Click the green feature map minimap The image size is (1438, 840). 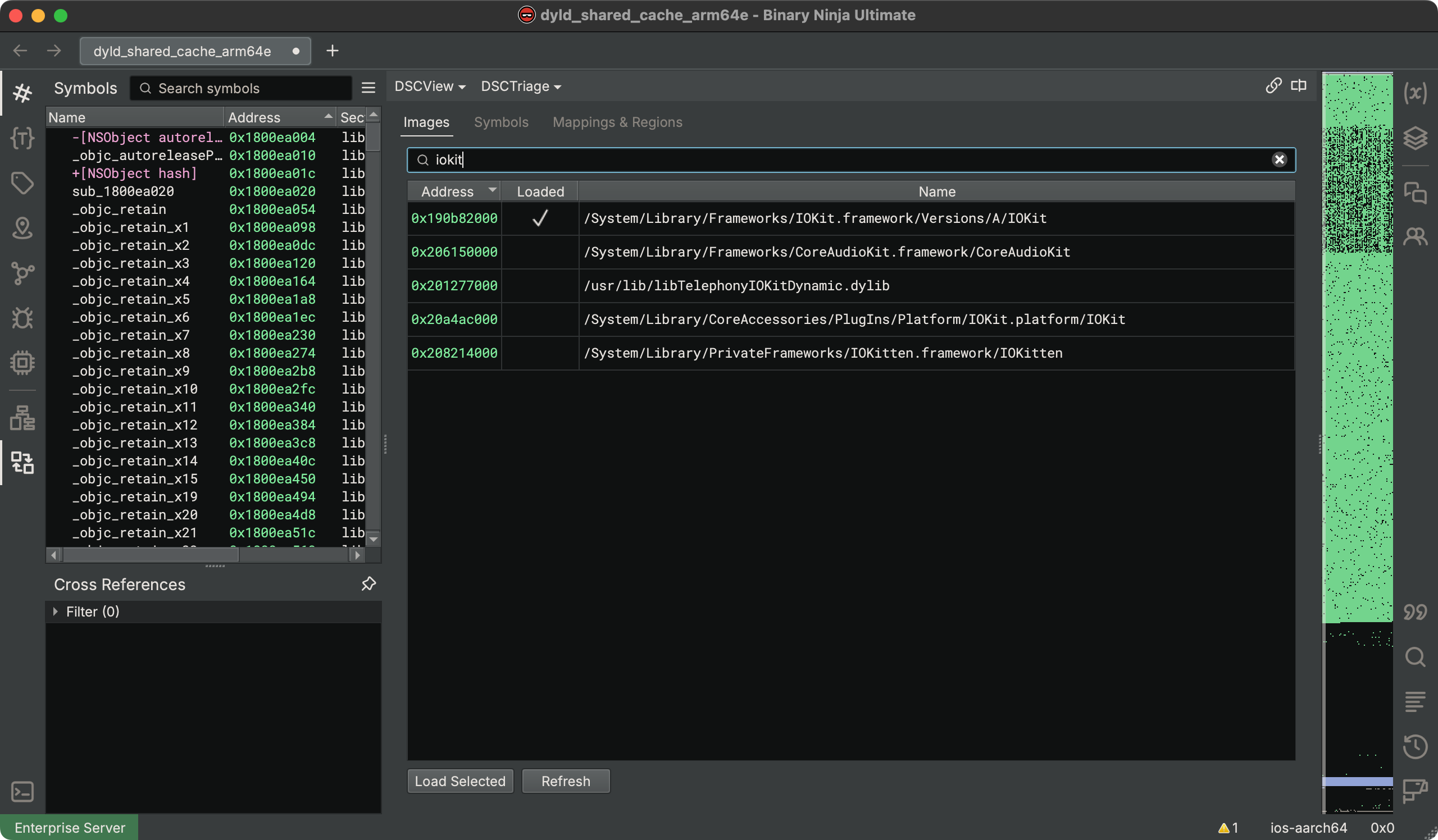(x=1357, y=399)
